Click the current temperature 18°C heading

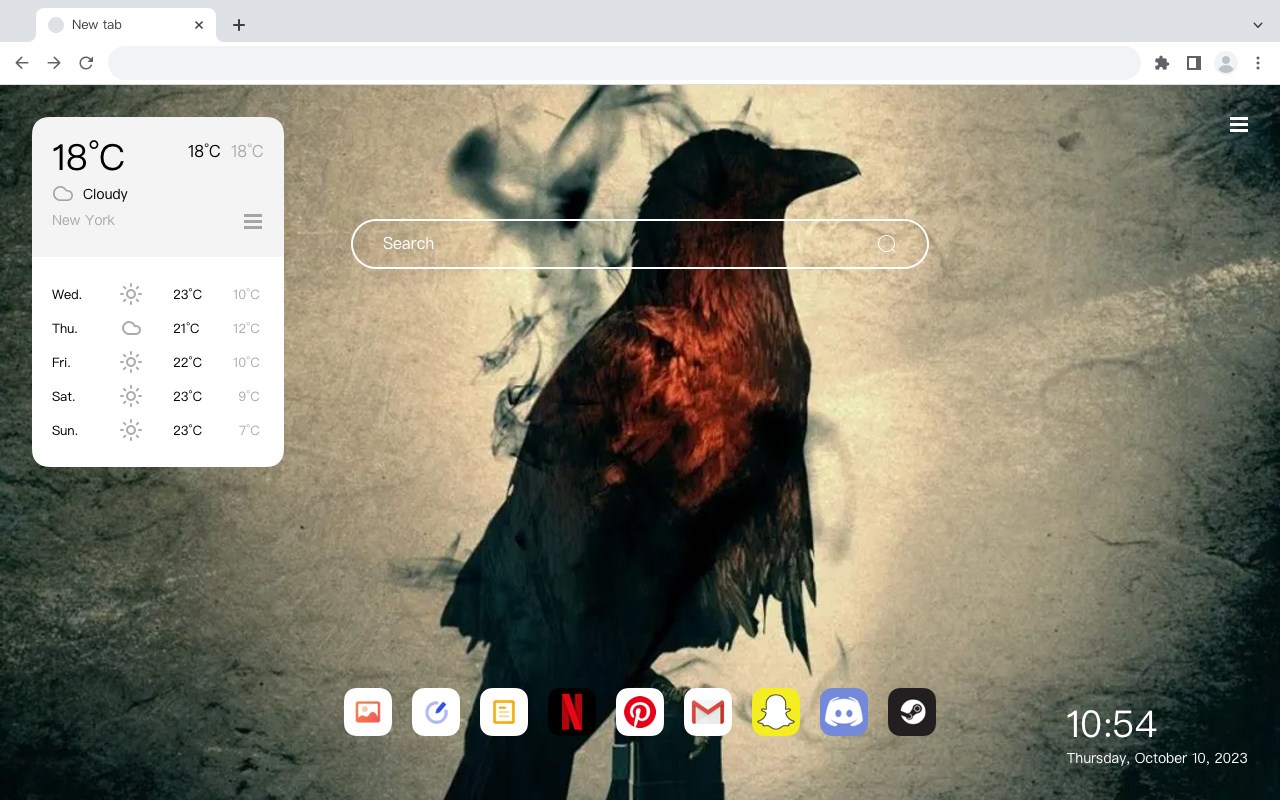tap(88, 157)
